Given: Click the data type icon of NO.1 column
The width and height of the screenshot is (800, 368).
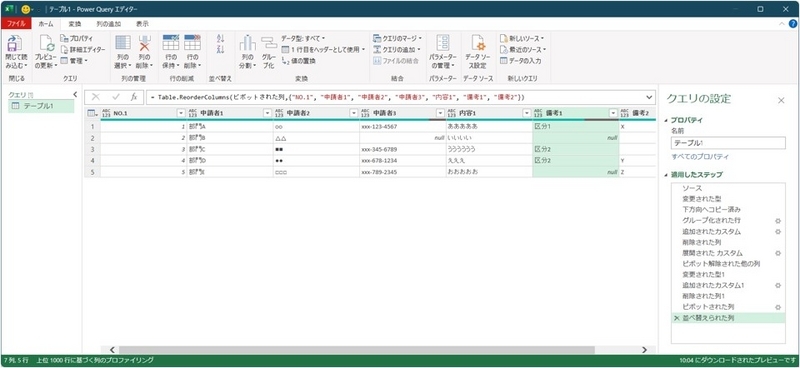Looking at the screenshot, I should pos(107,113).
